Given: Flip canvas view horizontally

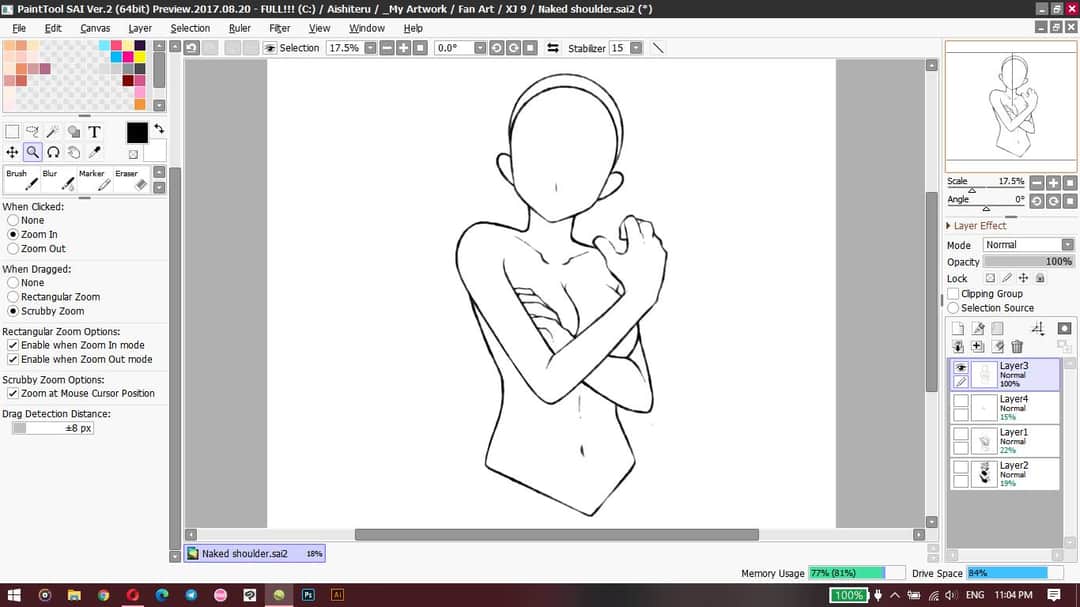Looking at the screenshot, I should 552,48.
